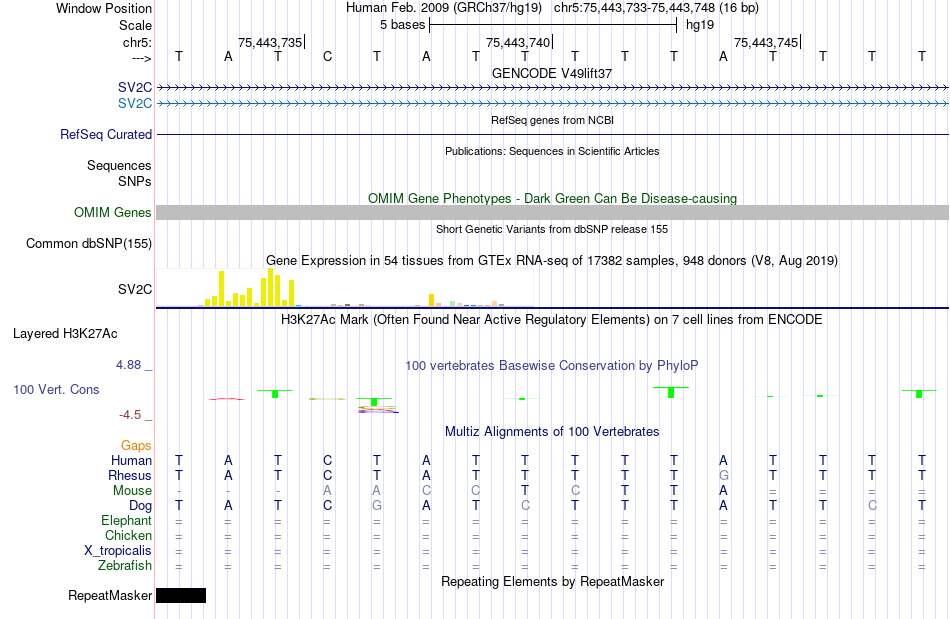Click the -4.5 PhyloP lower limit value
This screenshot has height=619, width=950.
tap(130, 415)
